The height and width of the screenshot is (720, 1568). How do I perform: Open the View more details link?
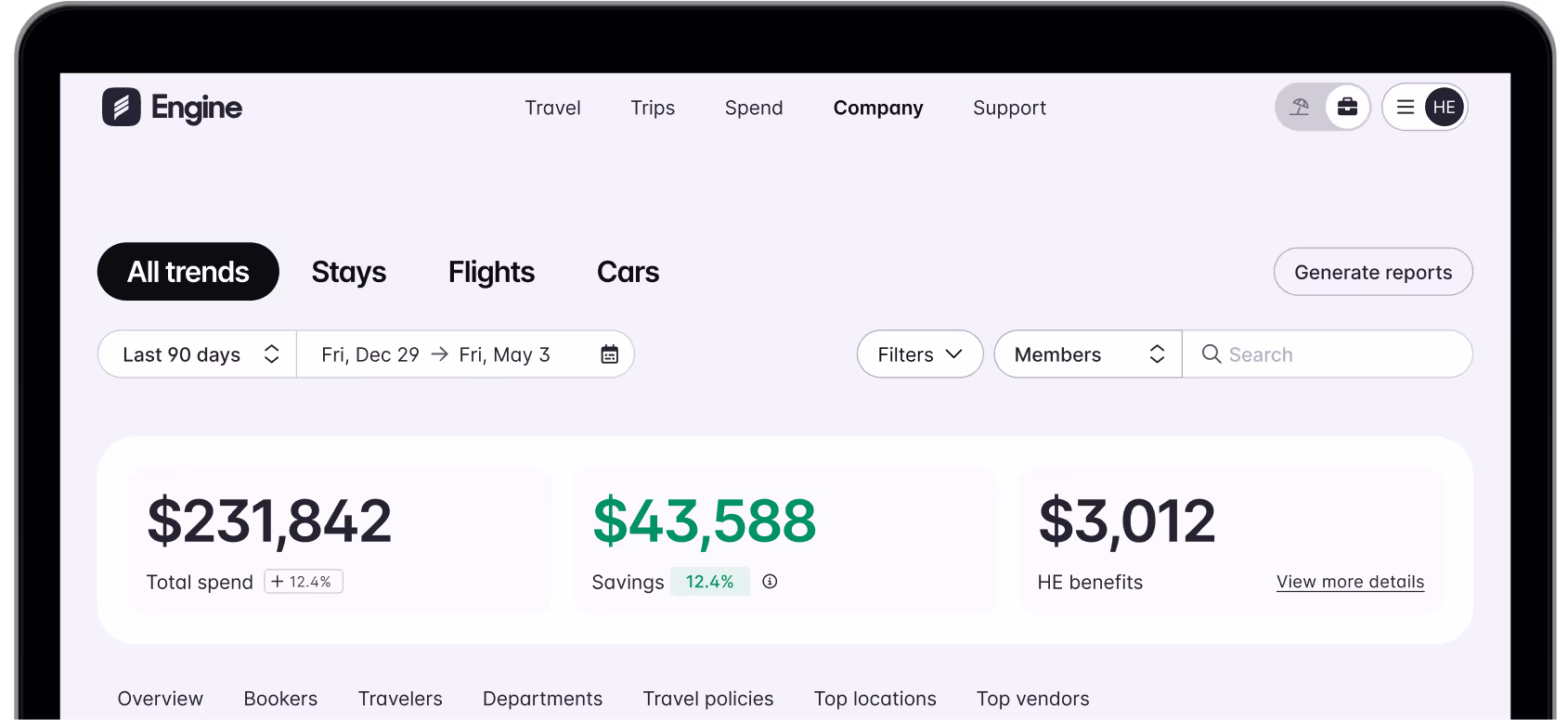[1349, 582]
